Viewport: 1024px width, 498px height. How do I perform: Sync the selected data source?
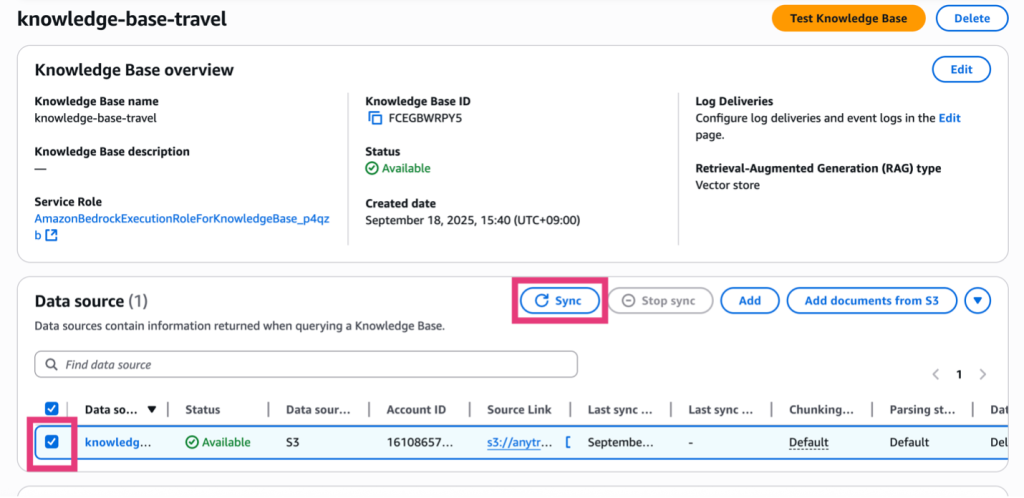(560, 301)
